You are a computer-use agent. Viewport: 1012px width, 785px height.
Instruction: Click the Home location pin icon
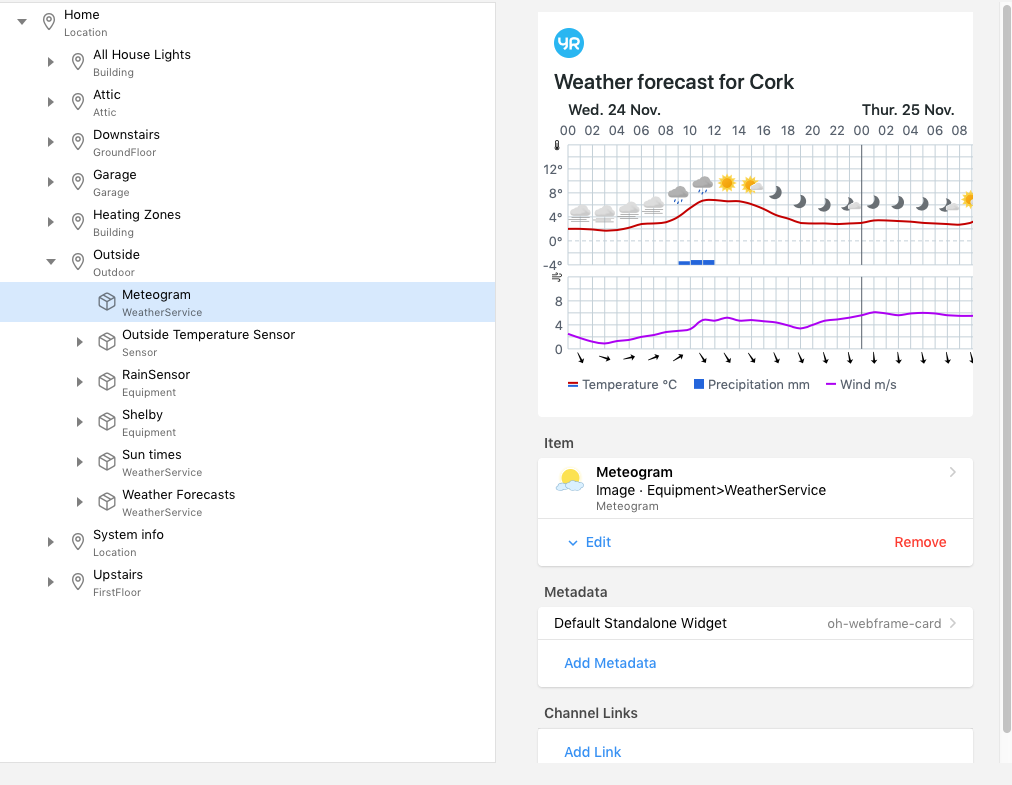49,22
